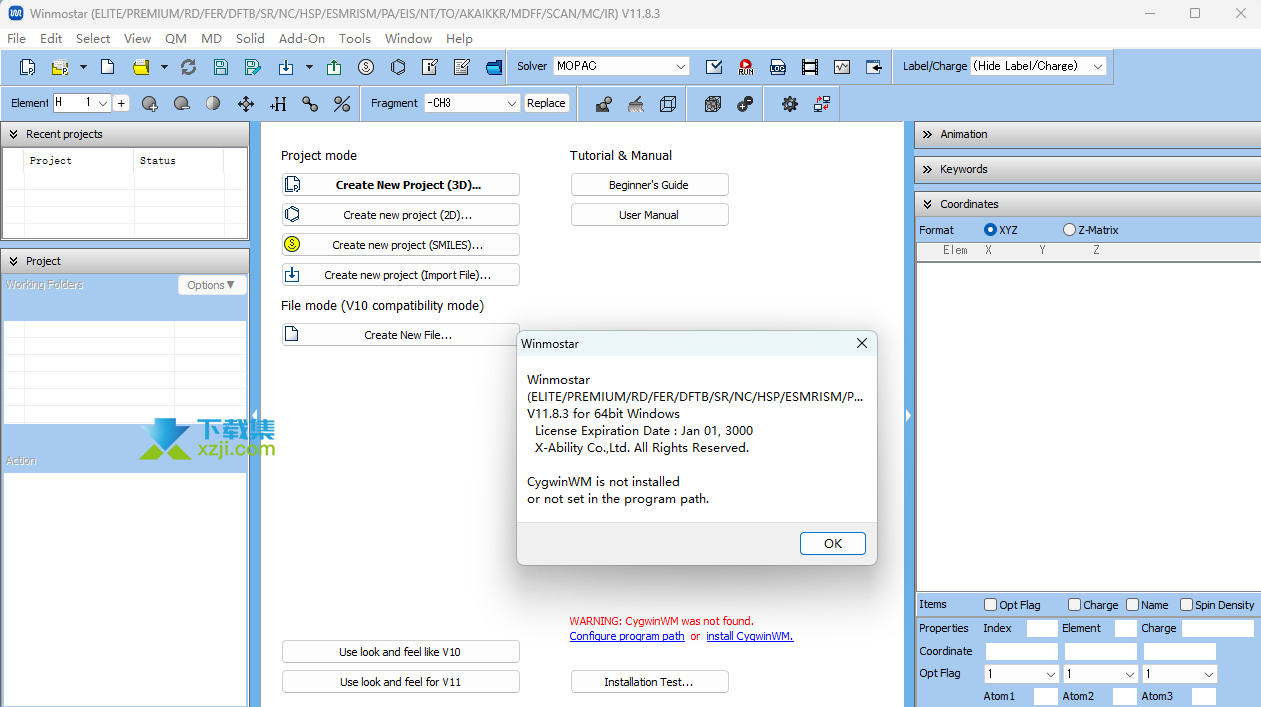Image resolution: width=1261 pixels, height=707 pixels.
Task: Click the add atom sphere-plus icon
Action: coord(150,103)
